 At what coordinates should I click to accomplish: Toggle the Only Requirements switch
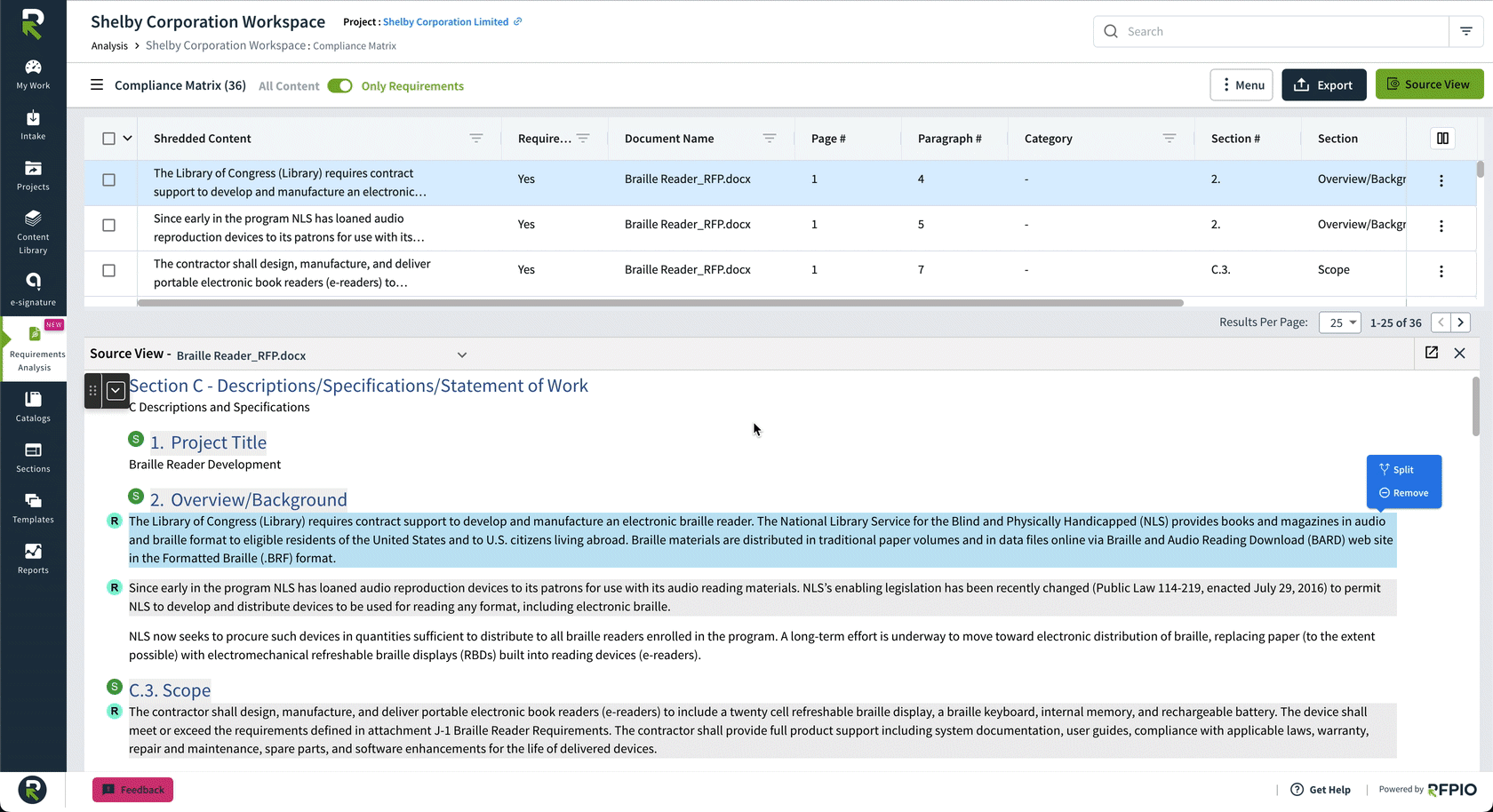click(x=339, y=86)
